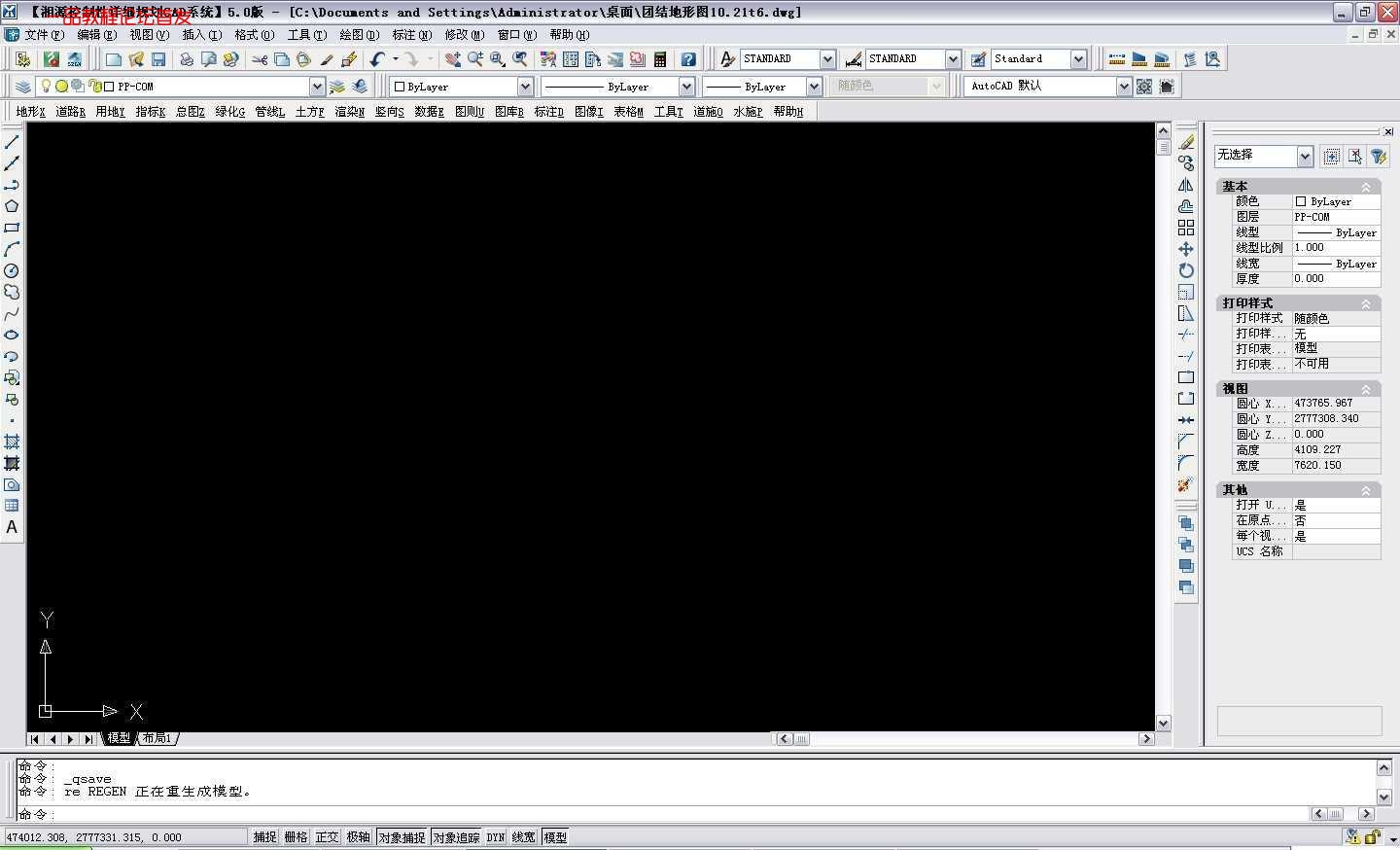Select the Ellipse draw tool
Screen dimensions: 1400x850
pyautogui.click(x=12, y=335)
